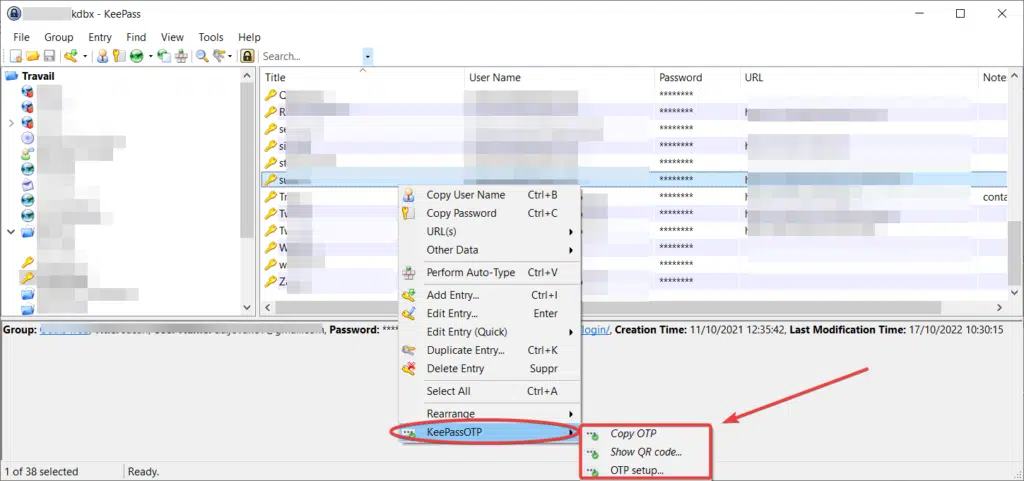Viewport: 1024px width, 481px height.
Task: Click the Save database floppy icon
Action: [x=49, y=57]
